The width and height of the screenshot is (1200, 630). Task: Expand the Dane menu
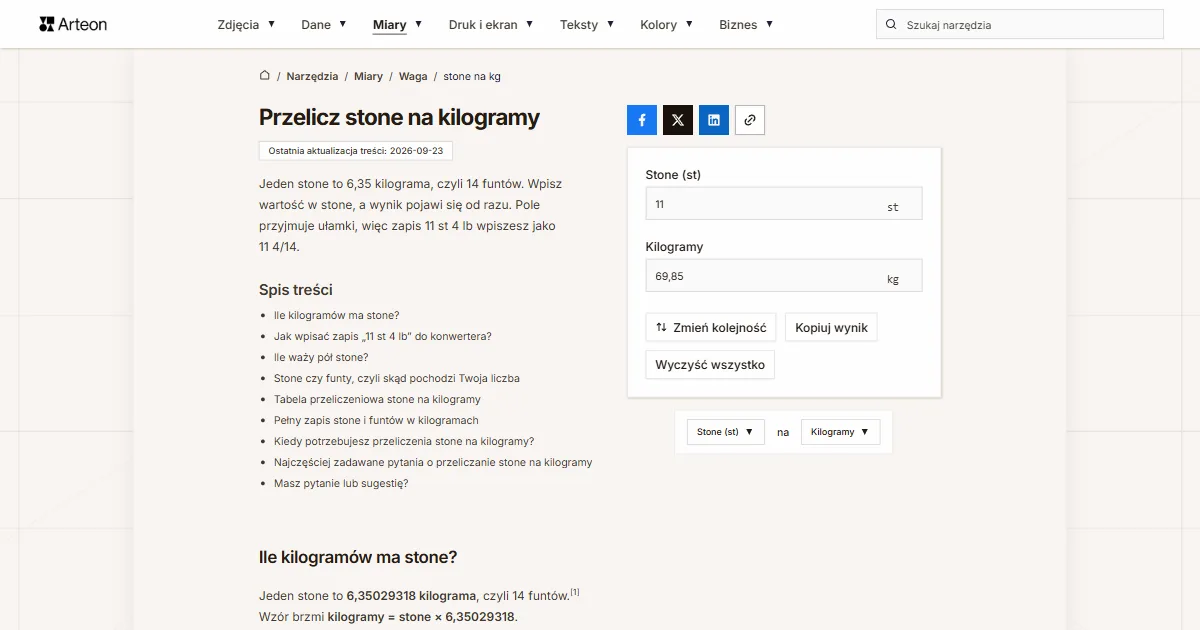(x=324, y=25)
